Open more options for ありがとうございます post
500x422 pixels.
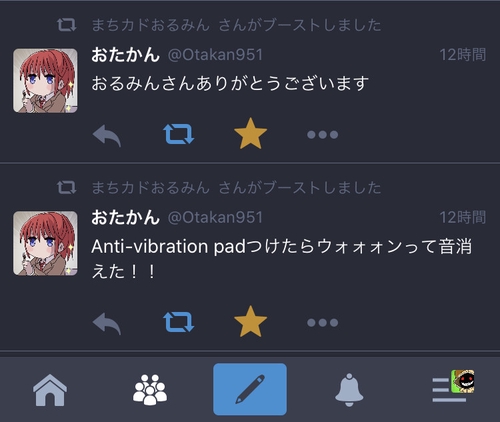coord(322,135)
